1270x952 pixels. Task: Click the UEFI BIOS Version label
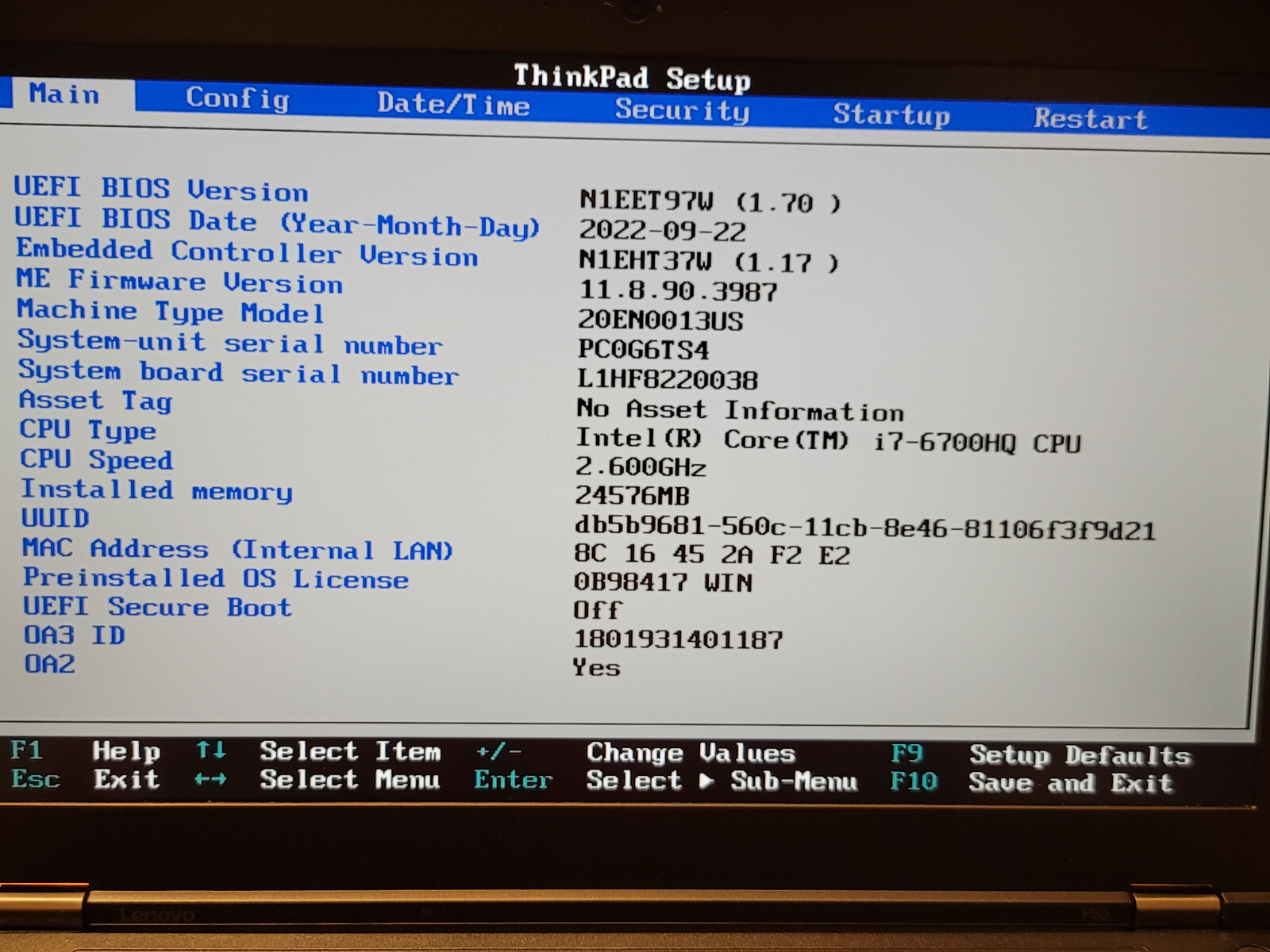coord(161,190)
